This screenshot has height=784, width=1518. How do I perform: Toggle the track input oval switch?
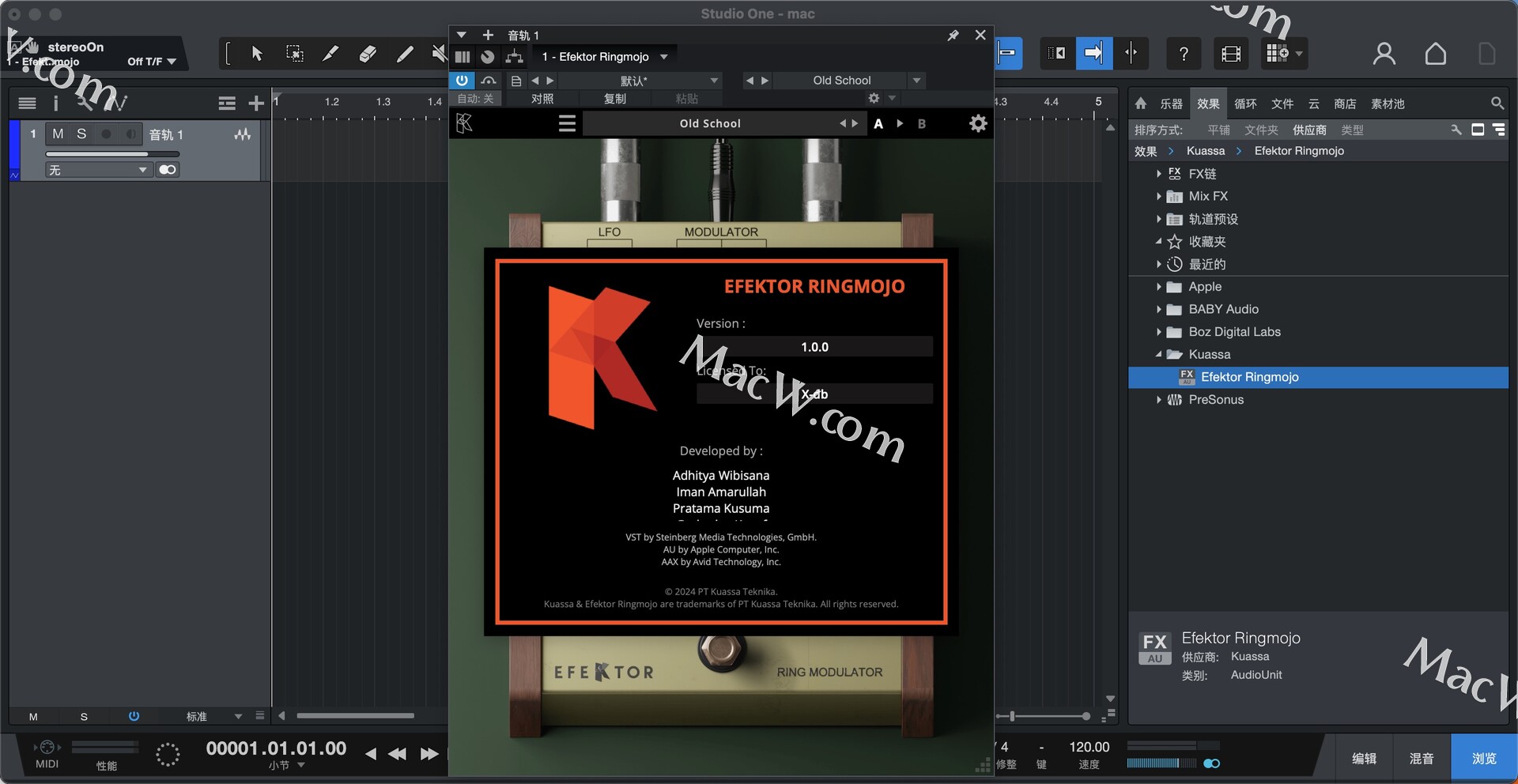point(168,170)
